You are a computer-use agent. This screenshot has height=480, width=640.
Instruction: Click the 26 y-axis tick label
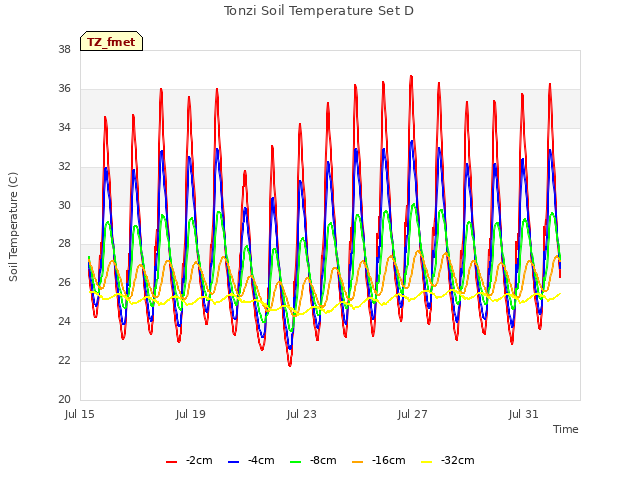tap(64, 282)
